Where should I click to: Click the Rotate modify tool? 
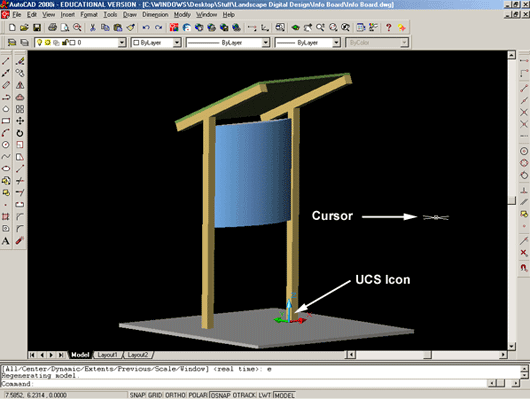(x=20, y=133)
